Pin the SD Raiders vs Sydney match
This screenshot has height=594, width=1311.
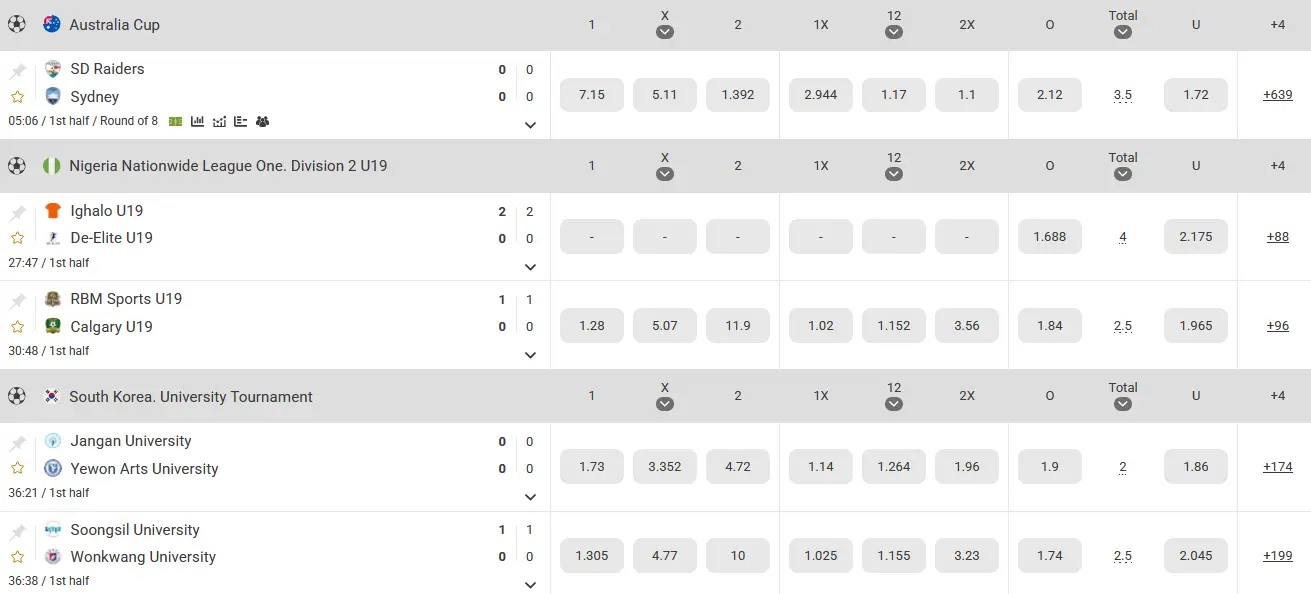[x=18, y=71]
